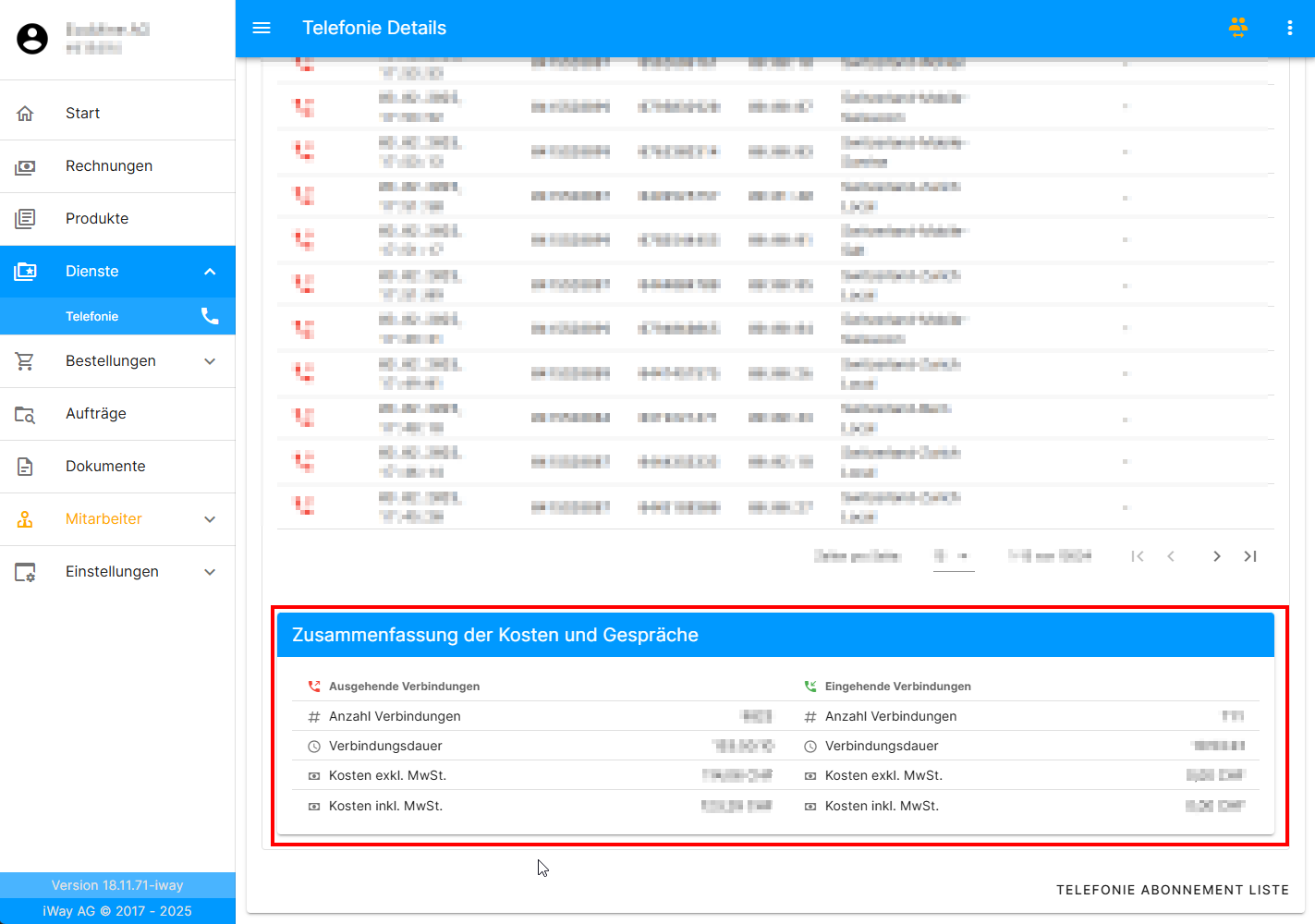Viewport: 1315px width, 924px height.
Task: Open Produkte in the sidebar
Action: click(x=118, y=219)
